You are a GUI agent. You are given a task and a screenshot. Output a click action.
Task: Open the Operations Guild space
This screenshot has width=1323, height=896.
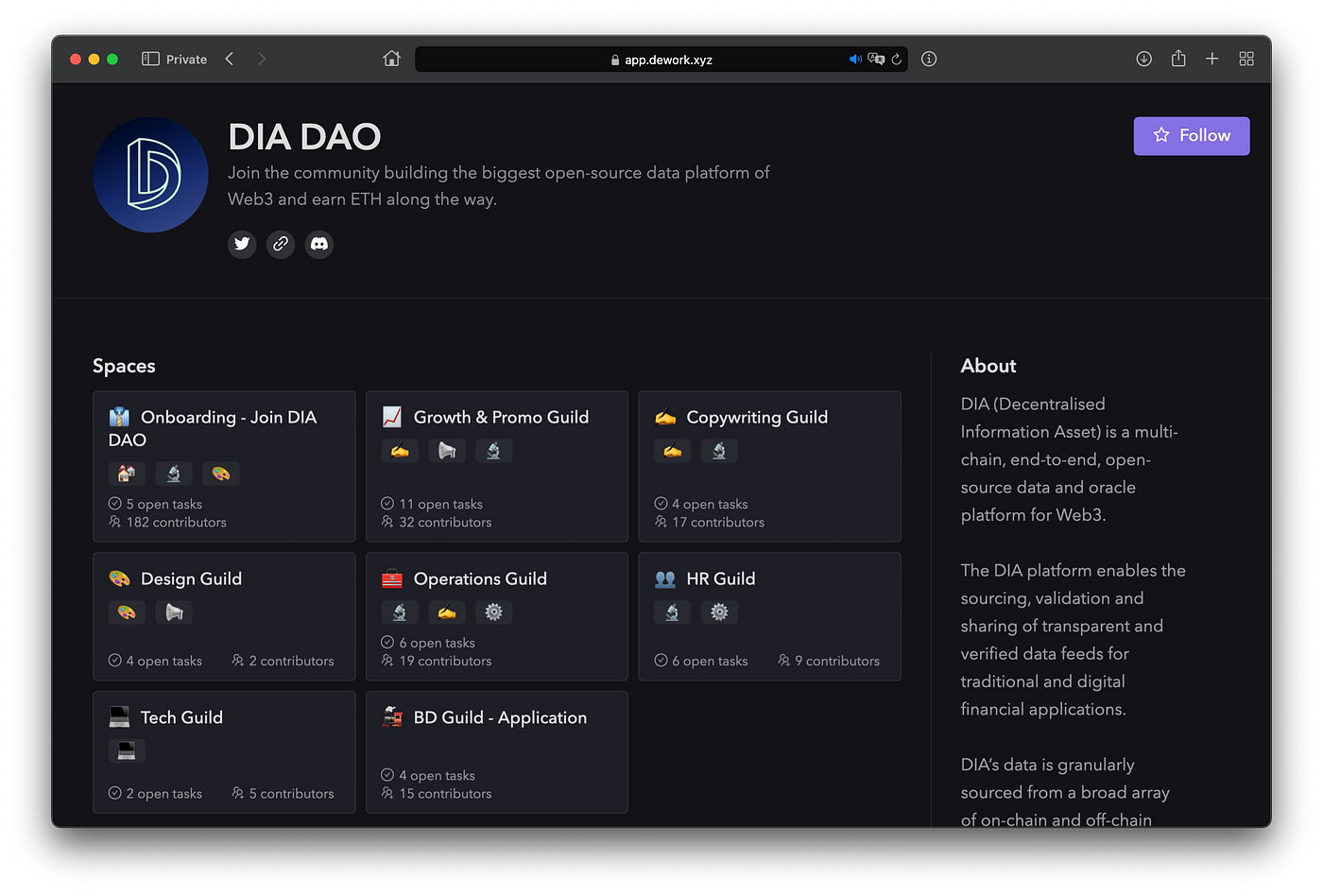point(497,617)
